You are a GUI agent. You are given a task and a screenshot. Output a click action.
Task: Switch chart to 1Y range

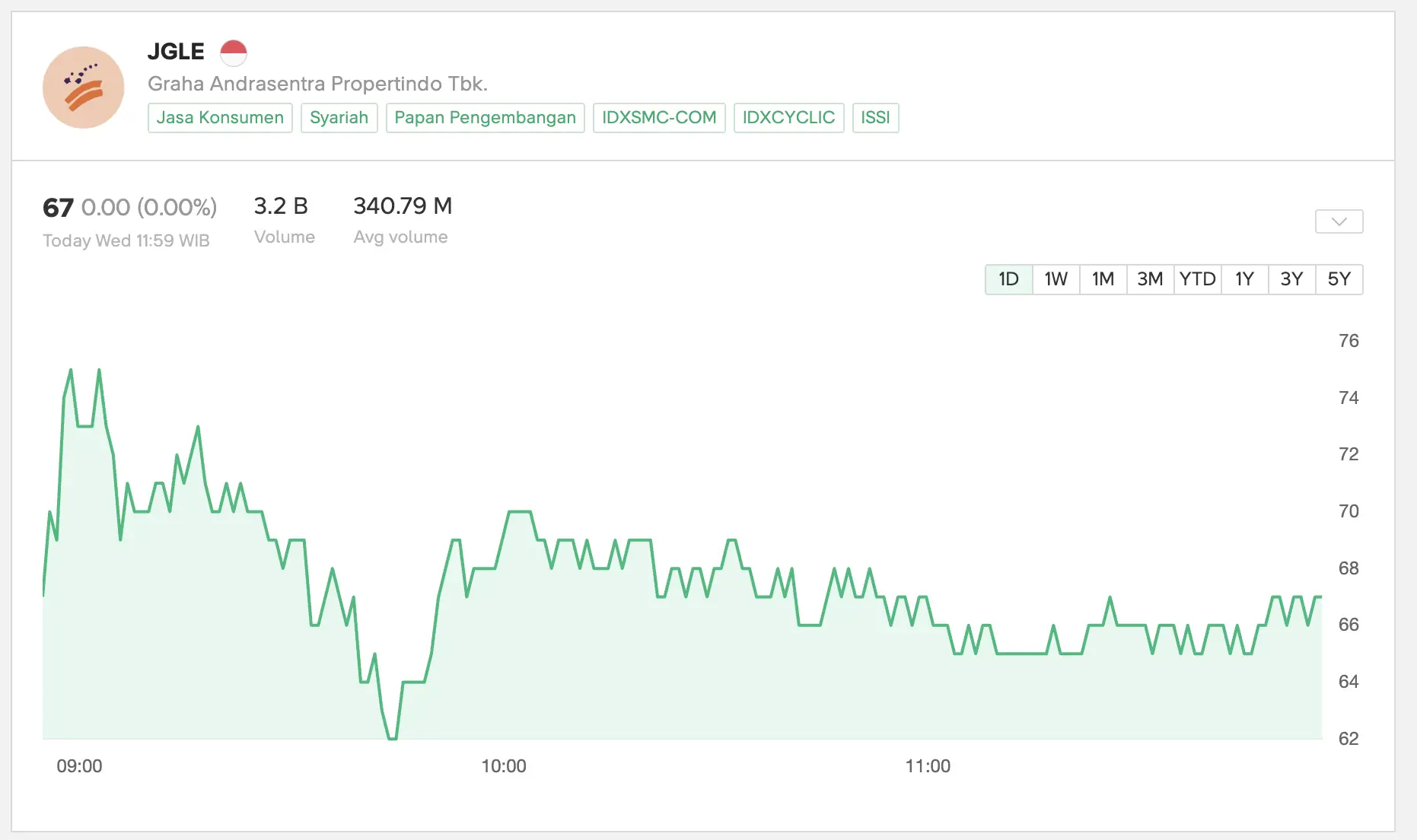point(1244,279)
